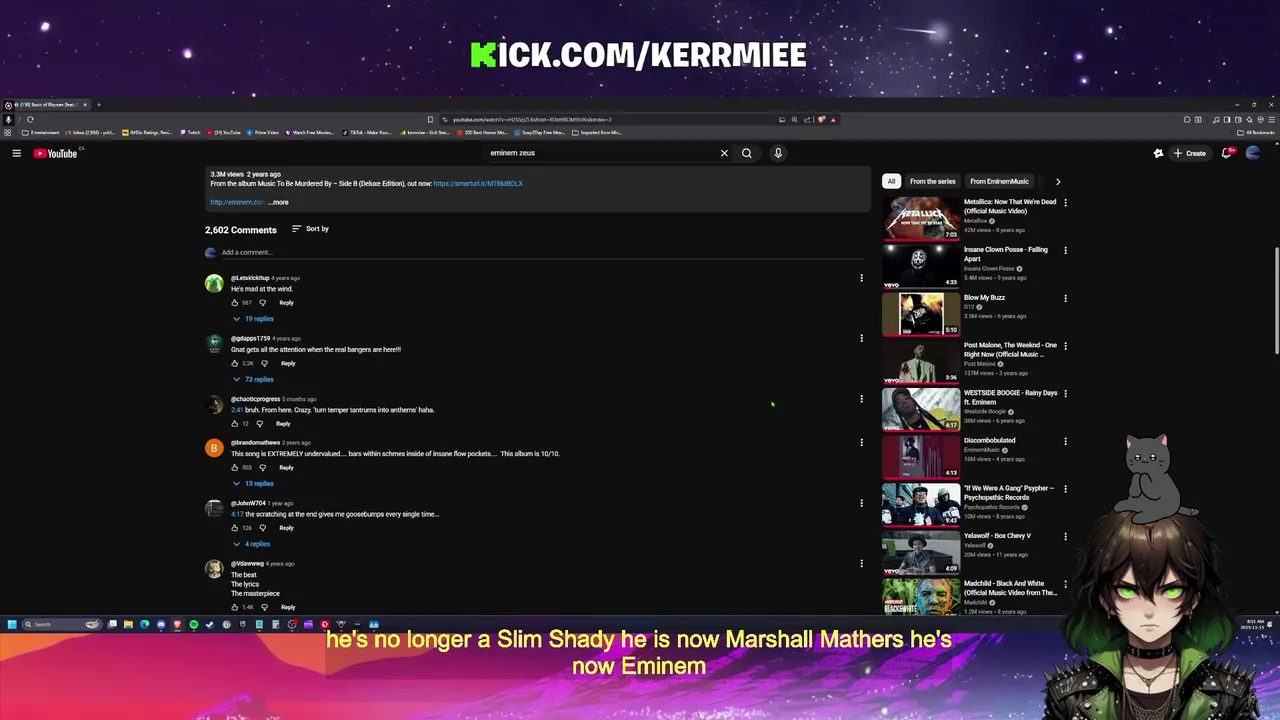Open a new browser tab
Screen dimensions: 1280x720
(x=98, y=105)
